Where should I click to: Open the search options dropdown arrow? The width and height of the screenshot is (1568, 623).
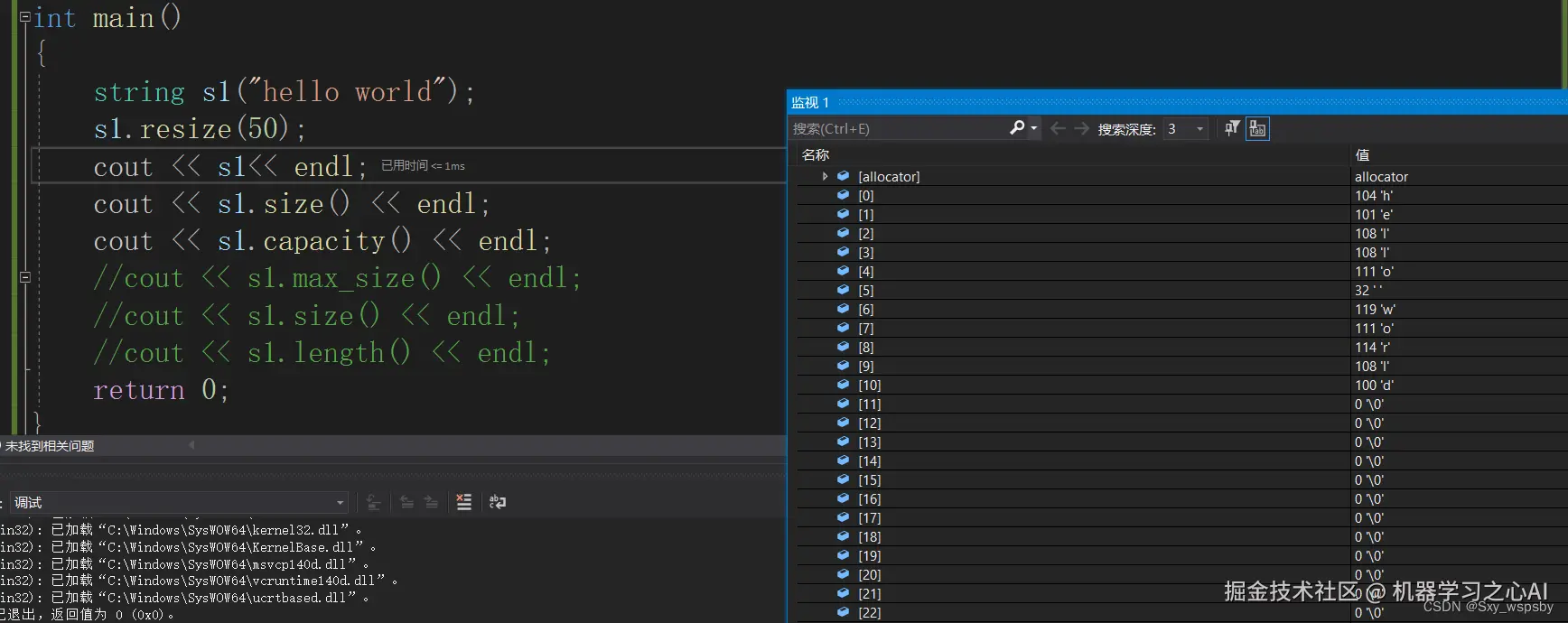pyautogui.click(x=1034, y=128)
